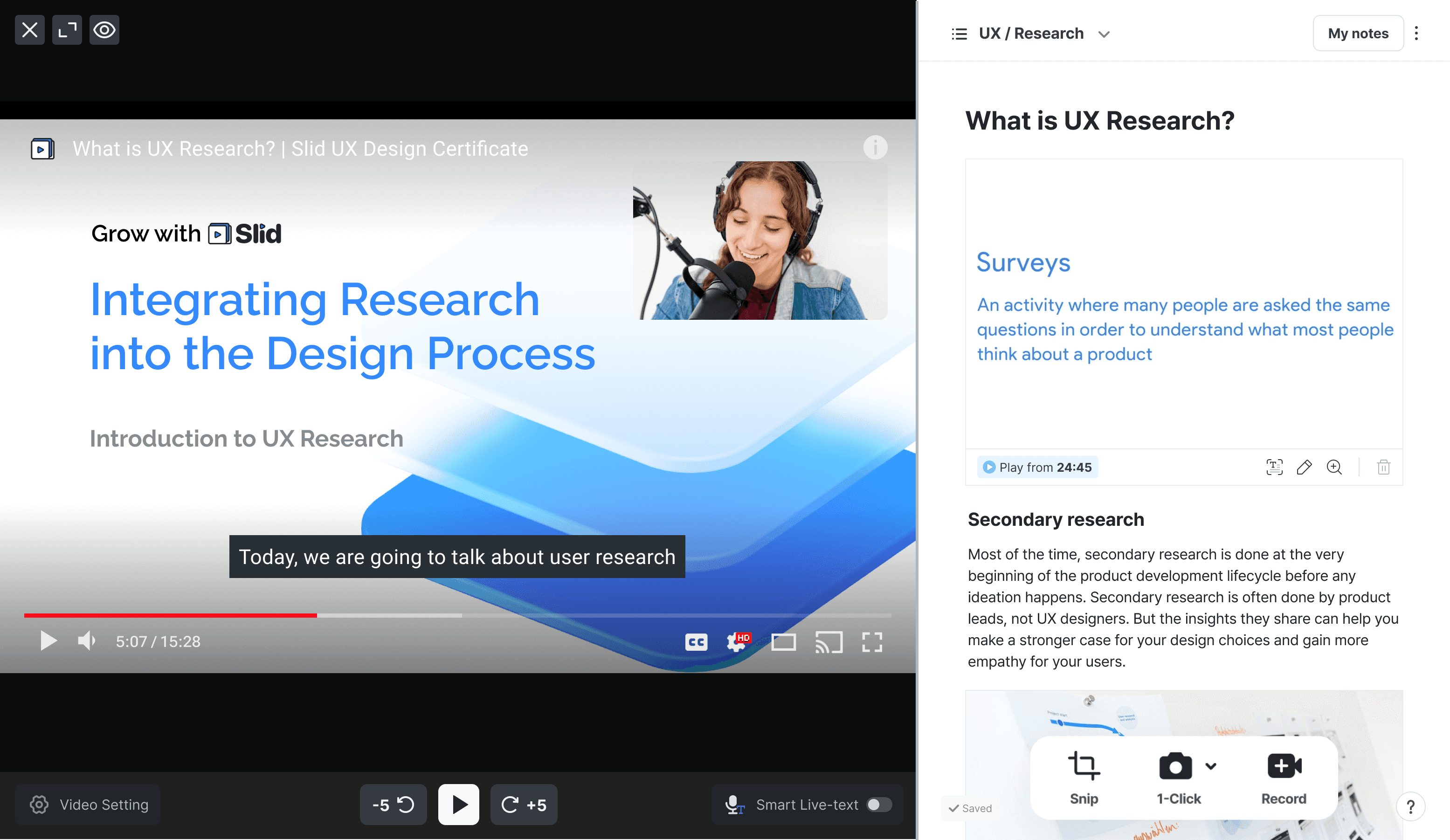Enter fullscreen in the video player
This screenshot has width=1450, height=840.
click(872, 642)
